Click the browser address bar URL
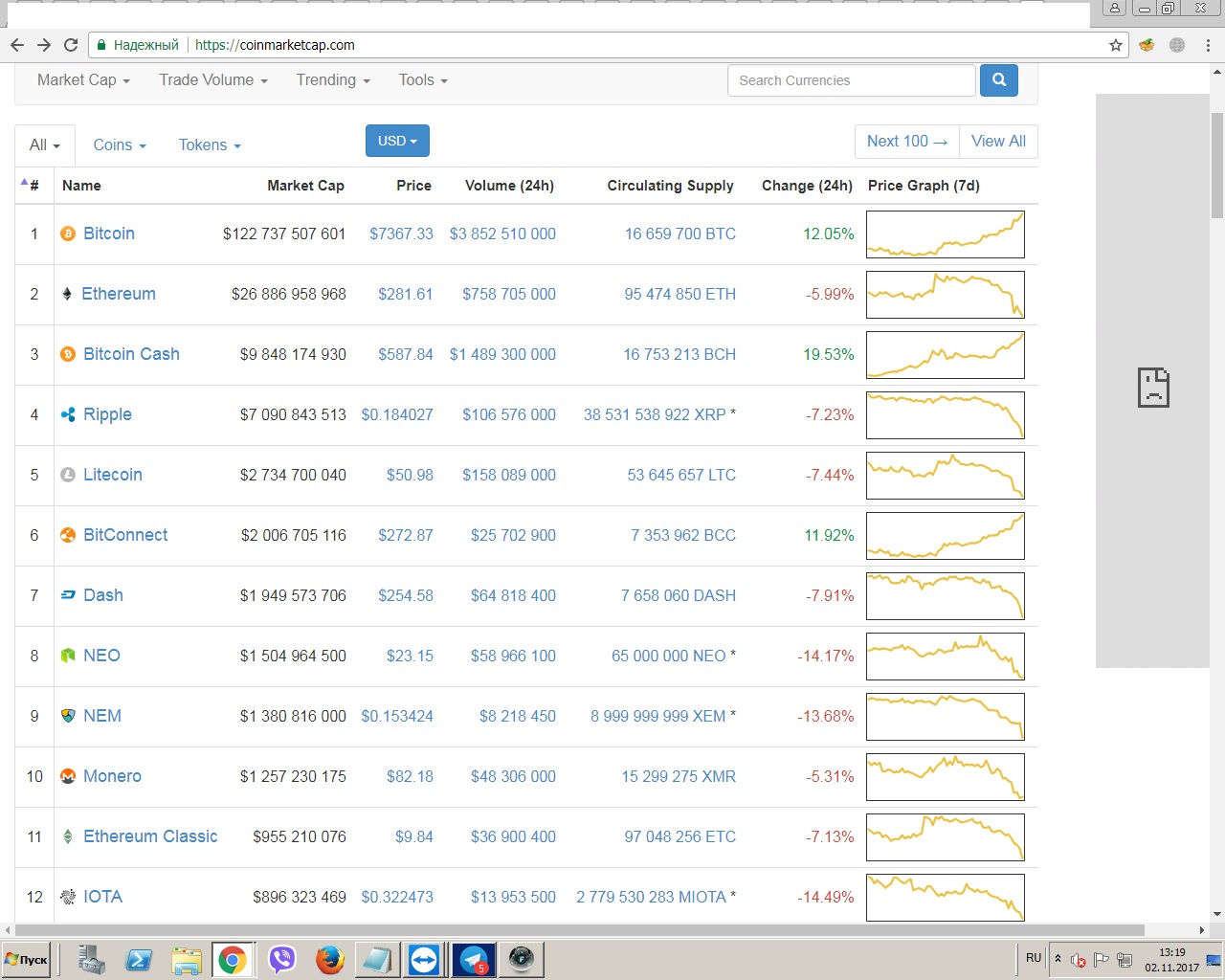The width and height of the screenshot is (1225, 980). 275,45
